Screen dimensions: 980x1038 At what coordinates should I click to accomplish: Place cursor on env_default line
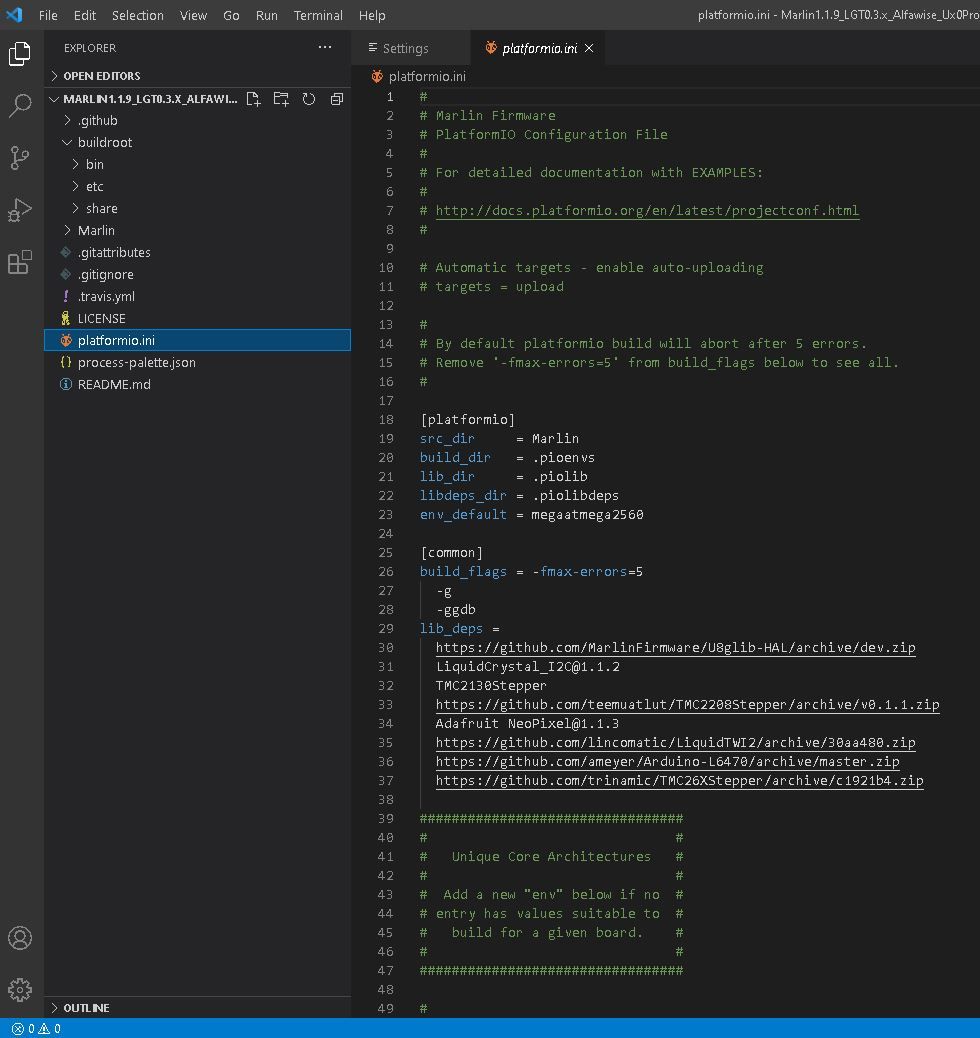[532, 514]
